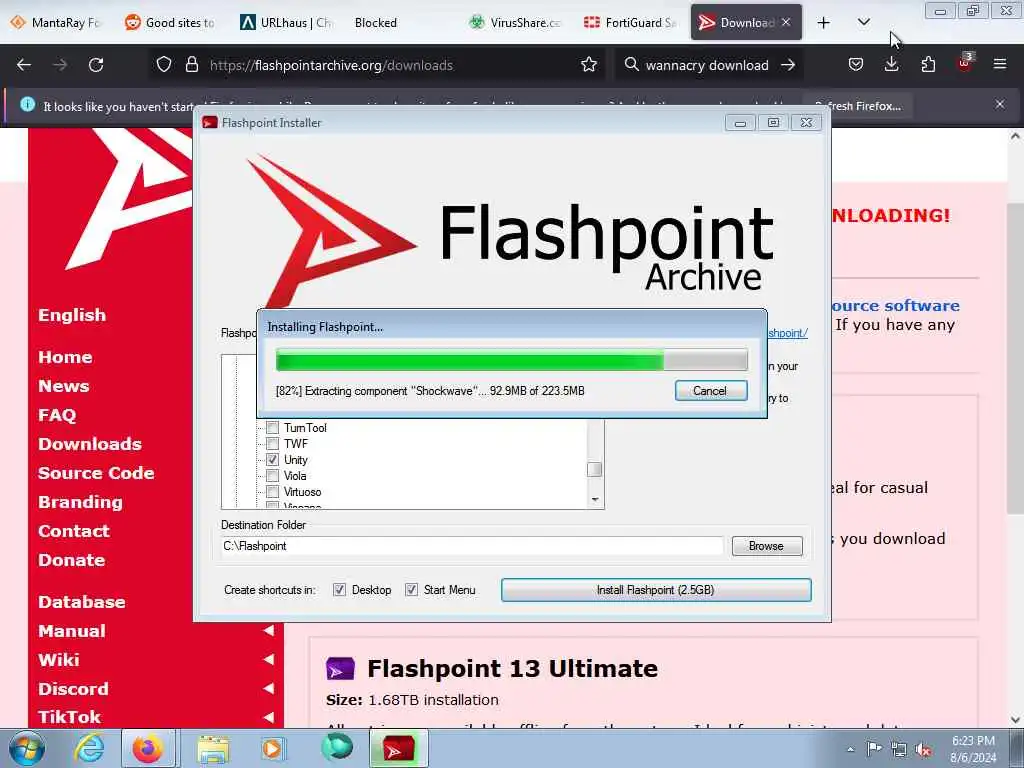Click the Firefox back arrow
1024x768 pixels.
[x=24, y=65]
